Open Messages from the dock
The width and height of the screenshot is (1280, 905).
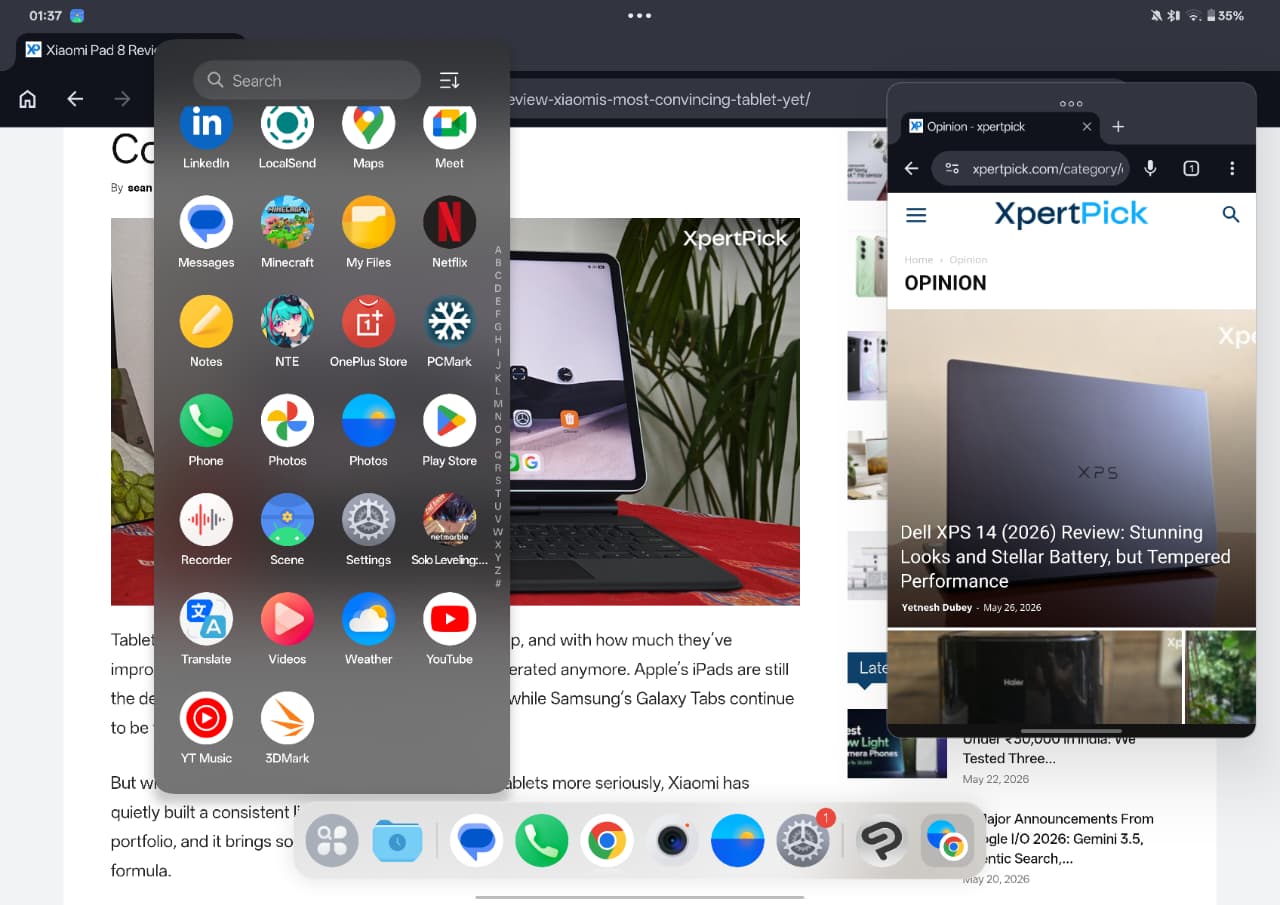(476, 840)
